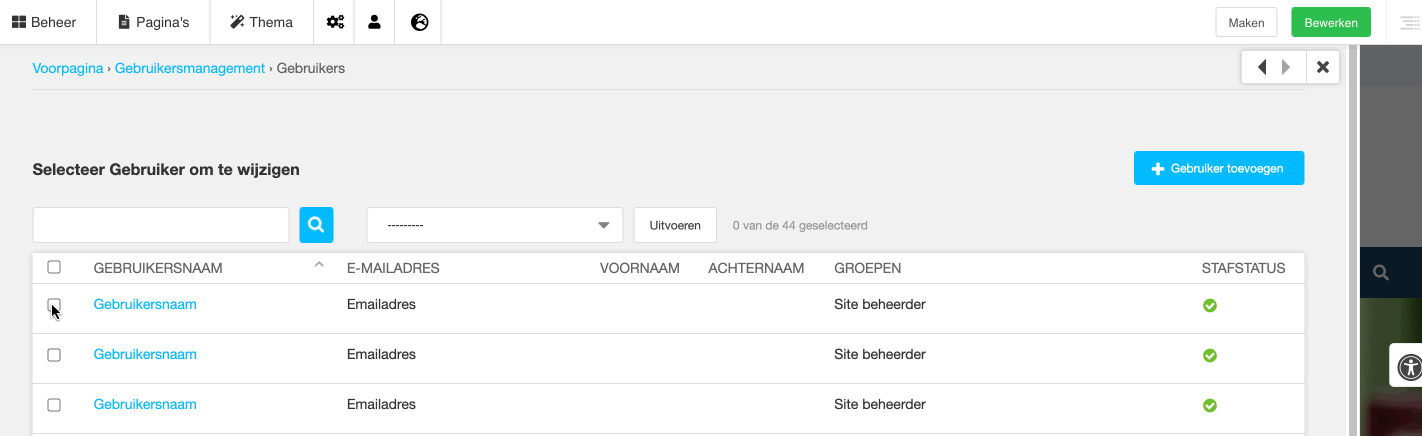Click the Groepen column header
The height and width of the screenshot is (436, 1422).
coord(867,268)
